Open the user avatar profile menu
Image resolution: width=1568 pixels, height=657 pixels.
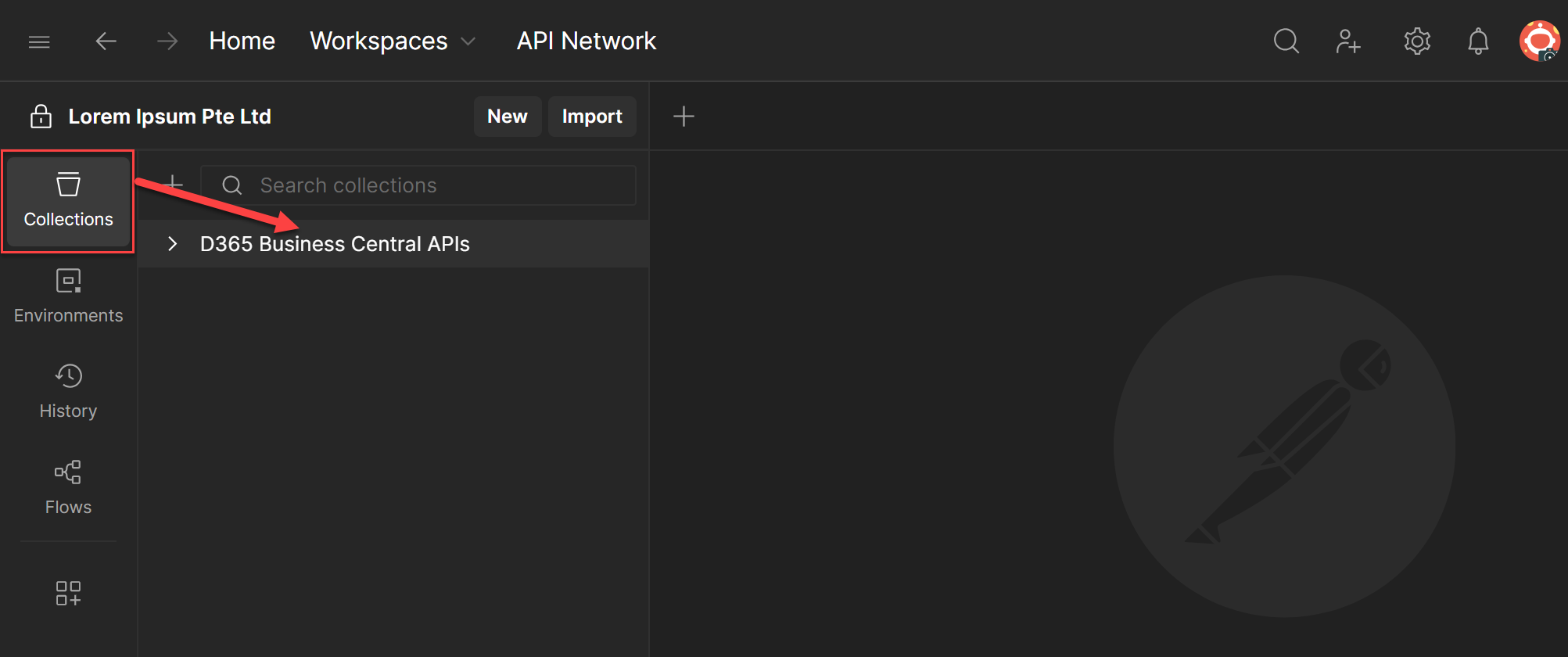[1539, 41]
